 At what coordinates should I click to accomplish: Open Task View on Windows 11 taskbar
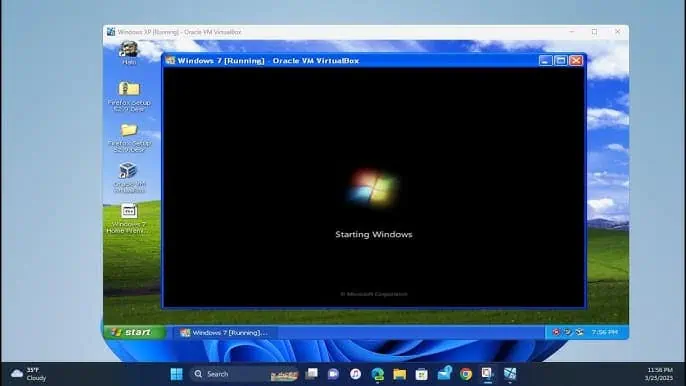(x=312, y=374)
